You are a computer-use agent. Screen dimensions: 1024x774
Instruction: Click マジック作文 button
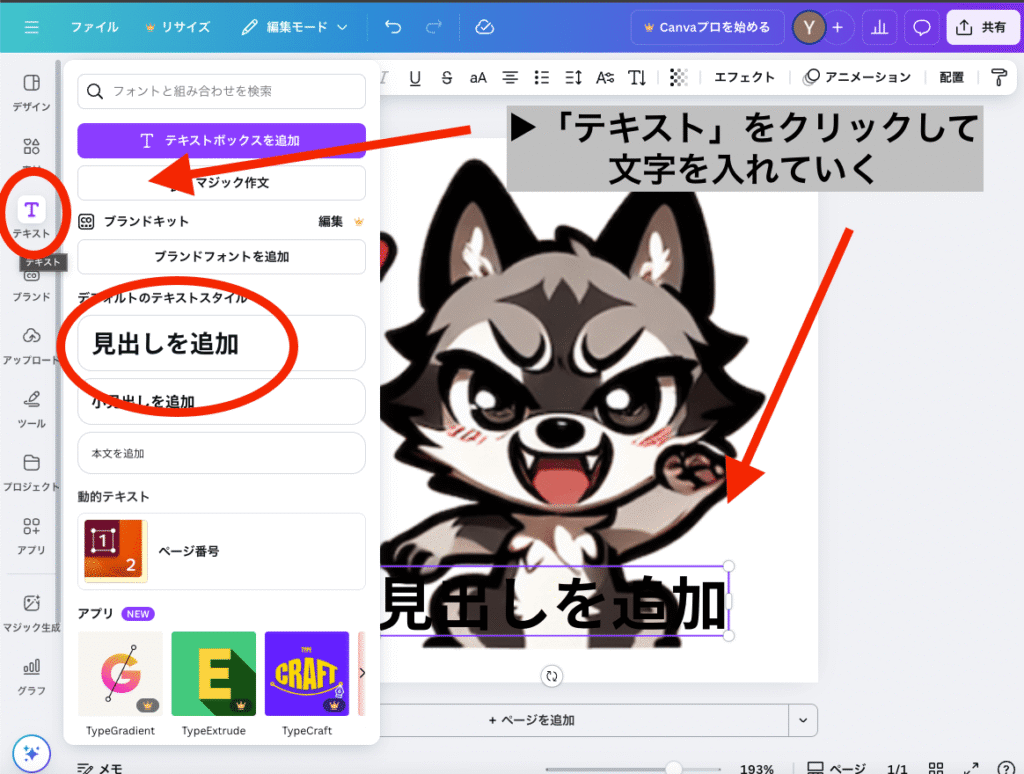pyautogui.click(x=221, y=182)
